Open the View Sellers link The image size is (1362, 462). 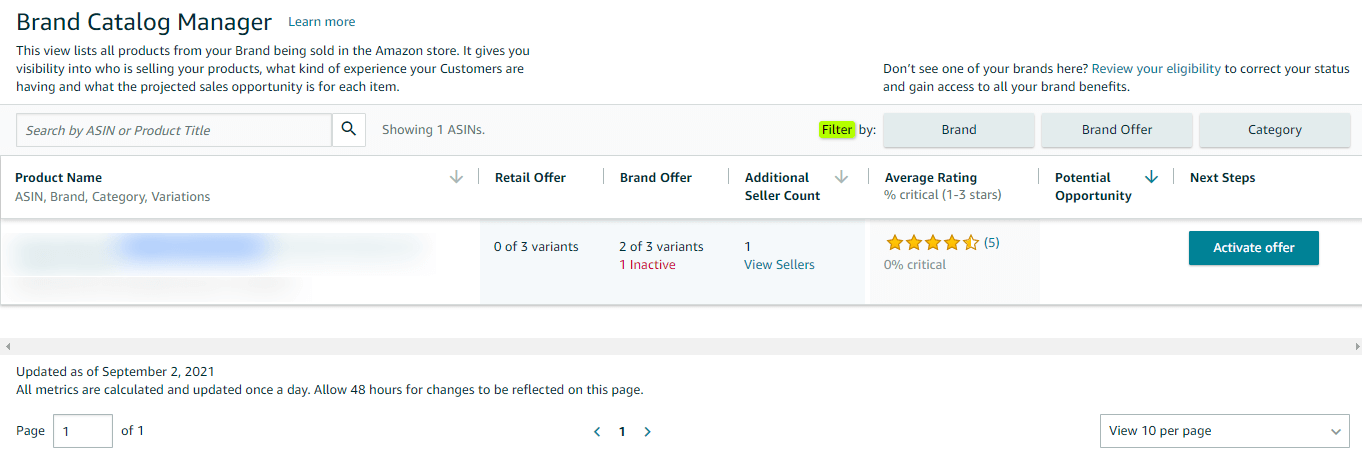pyautogui.click(x=779, y=265)
